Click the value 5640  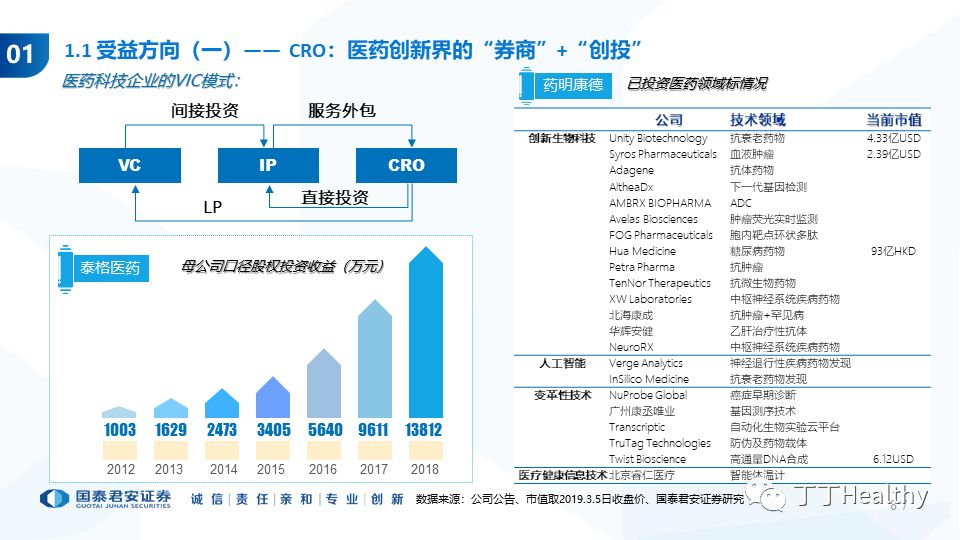(x=325, y=430)
